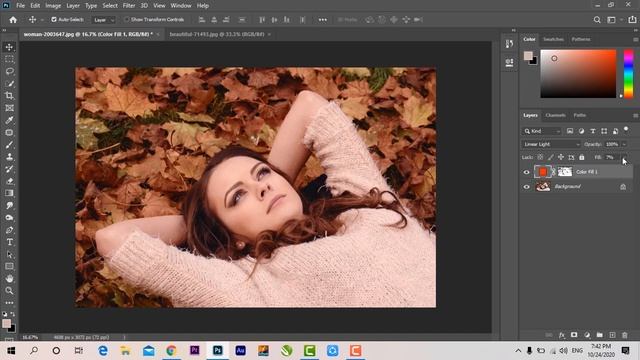Create a new layer icon
640x360 pixels.
click(612, 335)
